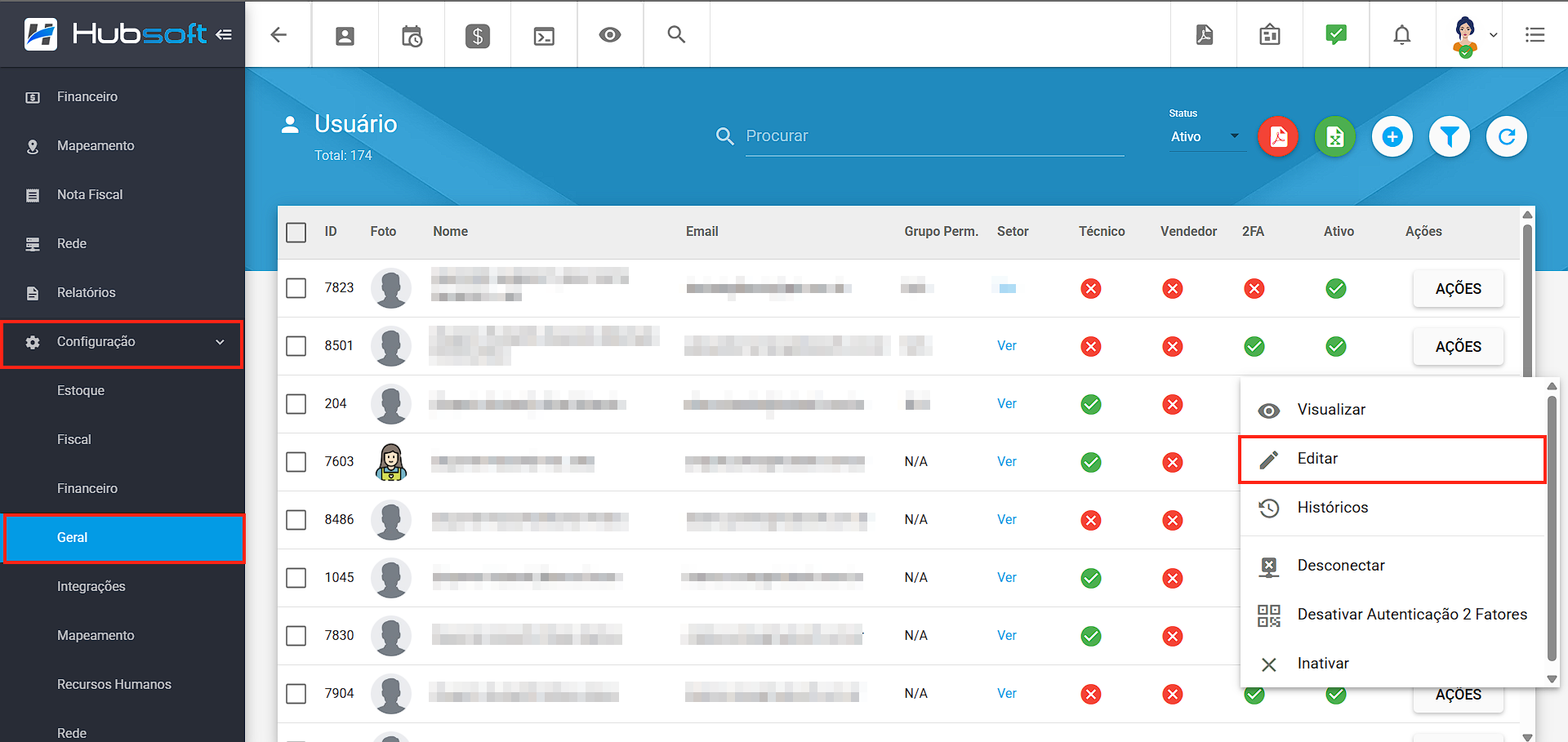The height and width of the screenshot is (742, 1568).
Task: Export the user list to PDF with the red button
Action: [x=1278, y=136]
